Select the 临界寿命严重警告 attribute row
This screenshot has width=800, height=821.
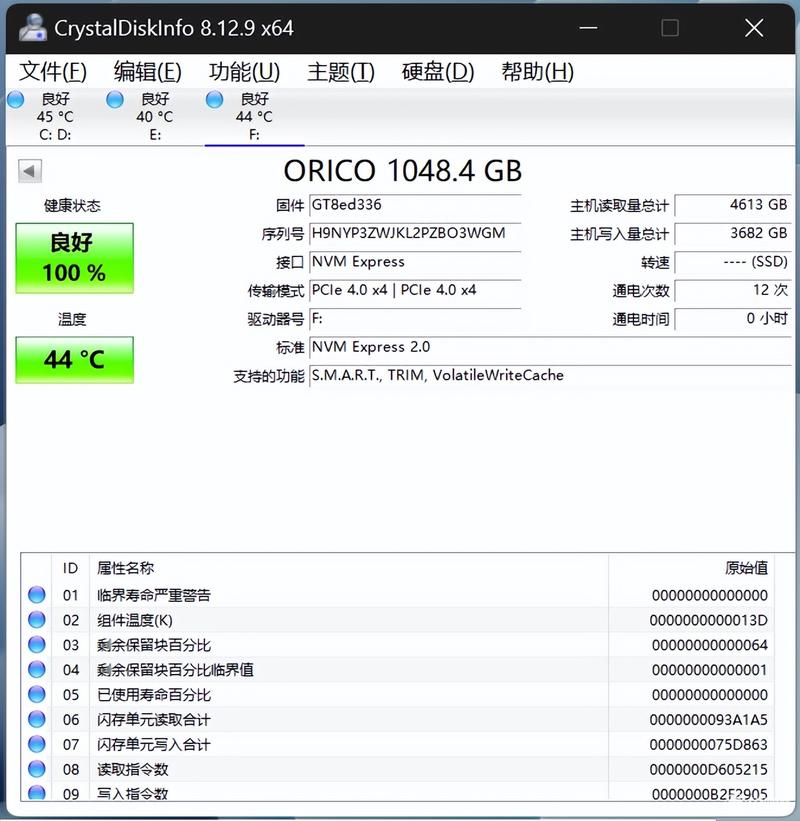pyautogui.click(x=398, y=595)
